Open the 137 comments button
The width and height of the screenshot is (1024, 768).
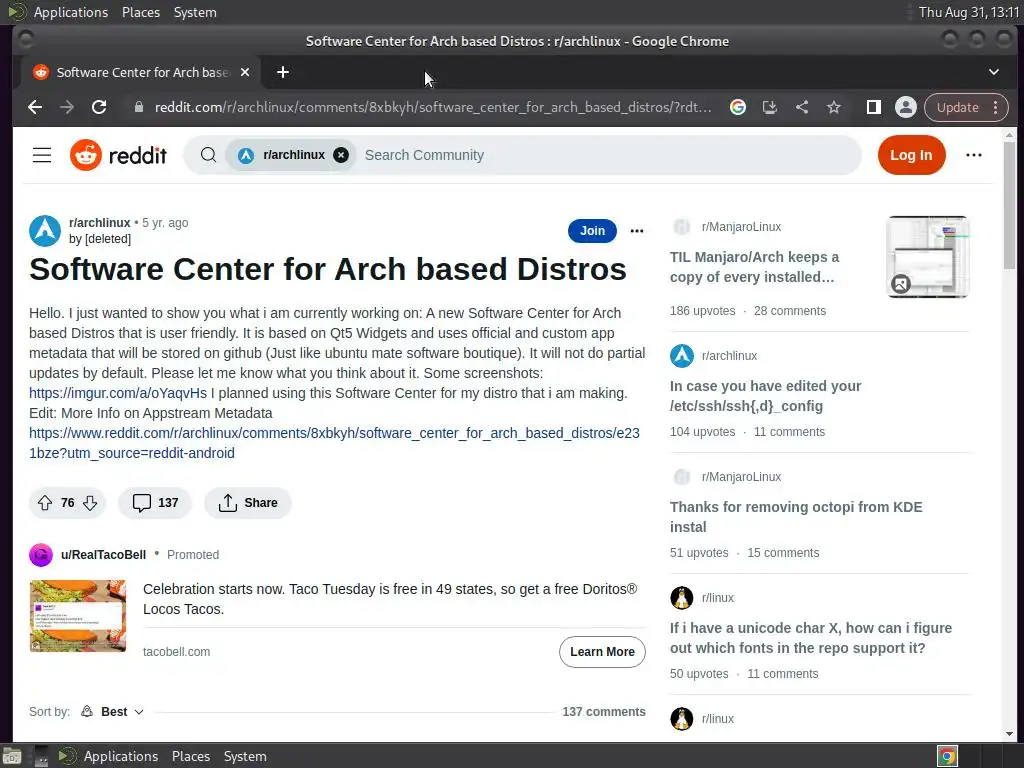155,503
